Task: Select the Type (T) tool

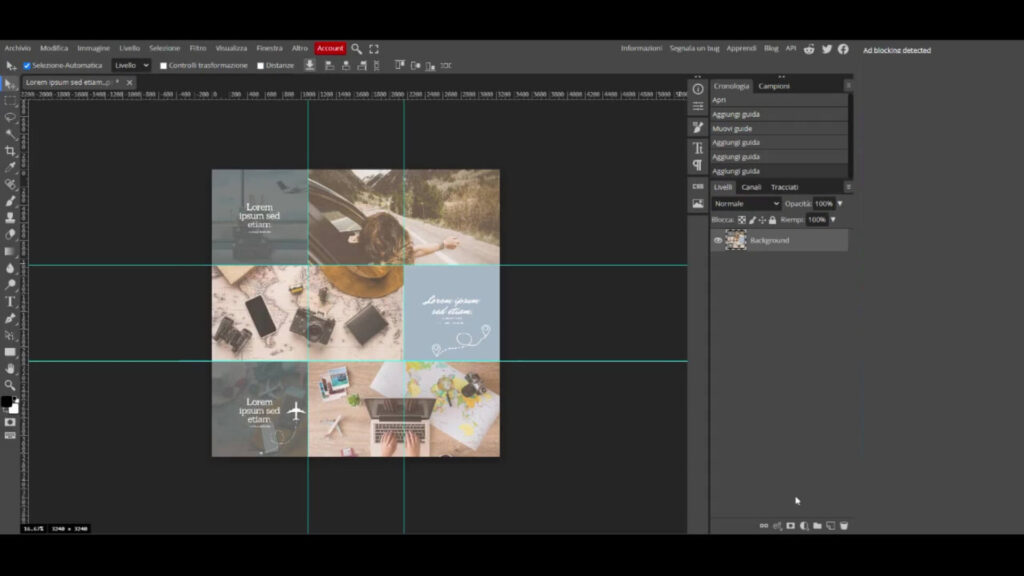Action: (10, 301)
